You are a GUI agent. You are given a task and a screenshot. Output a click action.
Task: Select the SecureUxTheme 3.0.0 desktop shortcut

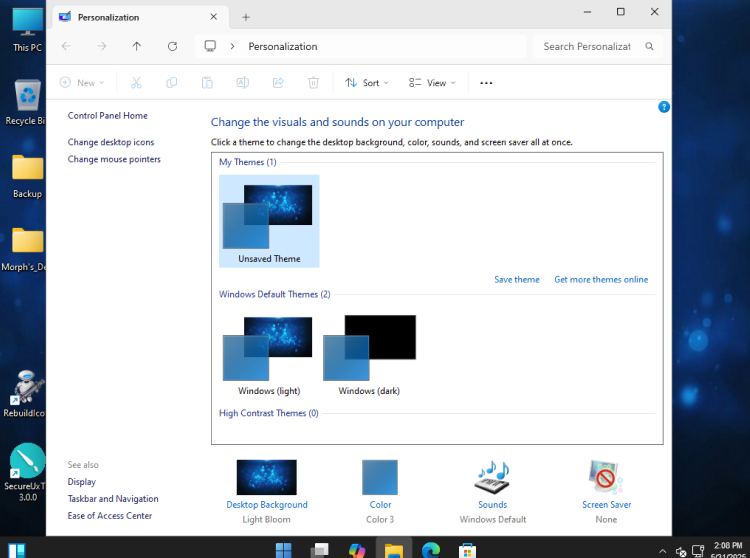pyautogui.click(x=26, y=472)
